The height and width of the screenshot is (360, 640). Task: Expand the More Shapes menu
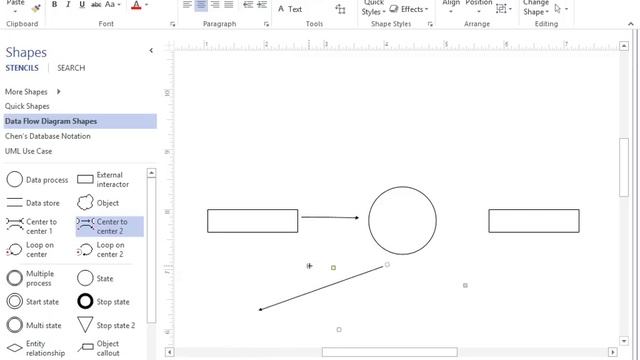(x=33, y=92)
